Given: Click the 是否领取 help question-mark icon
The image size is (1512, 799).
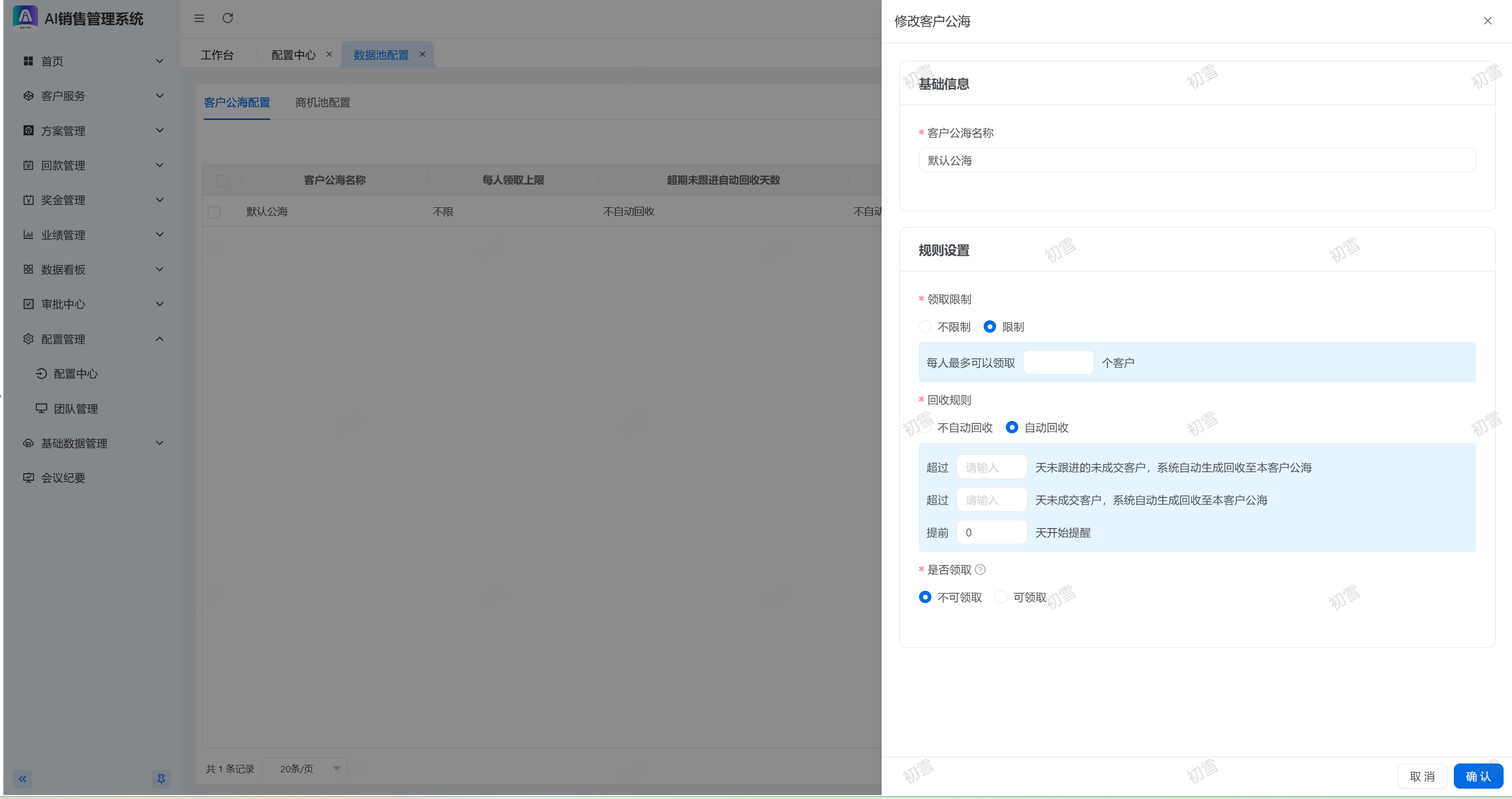Looking at the screenshot, I should [980, 570].
